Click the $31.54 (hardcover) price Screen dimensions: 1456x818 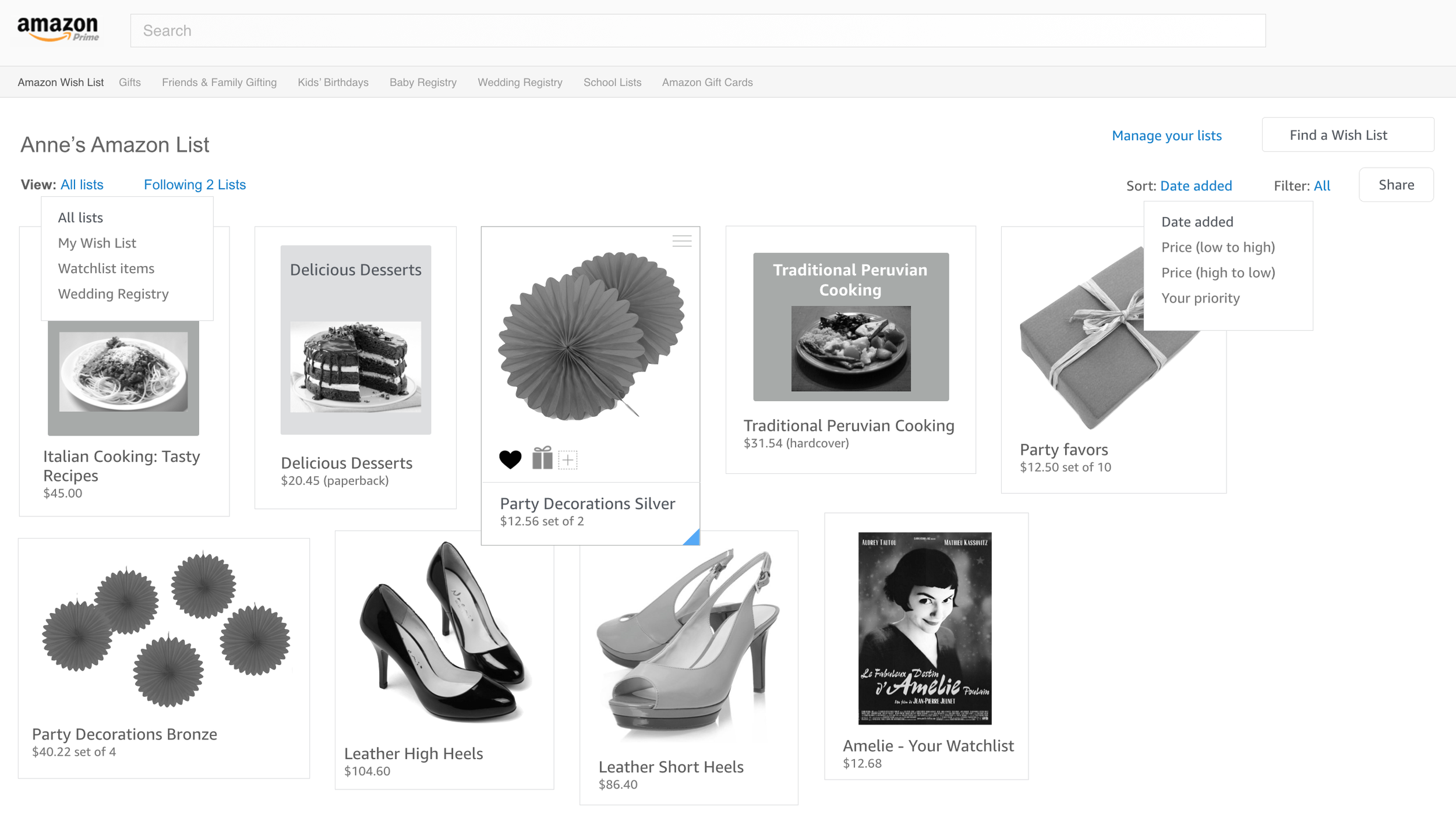pos(796,444)
